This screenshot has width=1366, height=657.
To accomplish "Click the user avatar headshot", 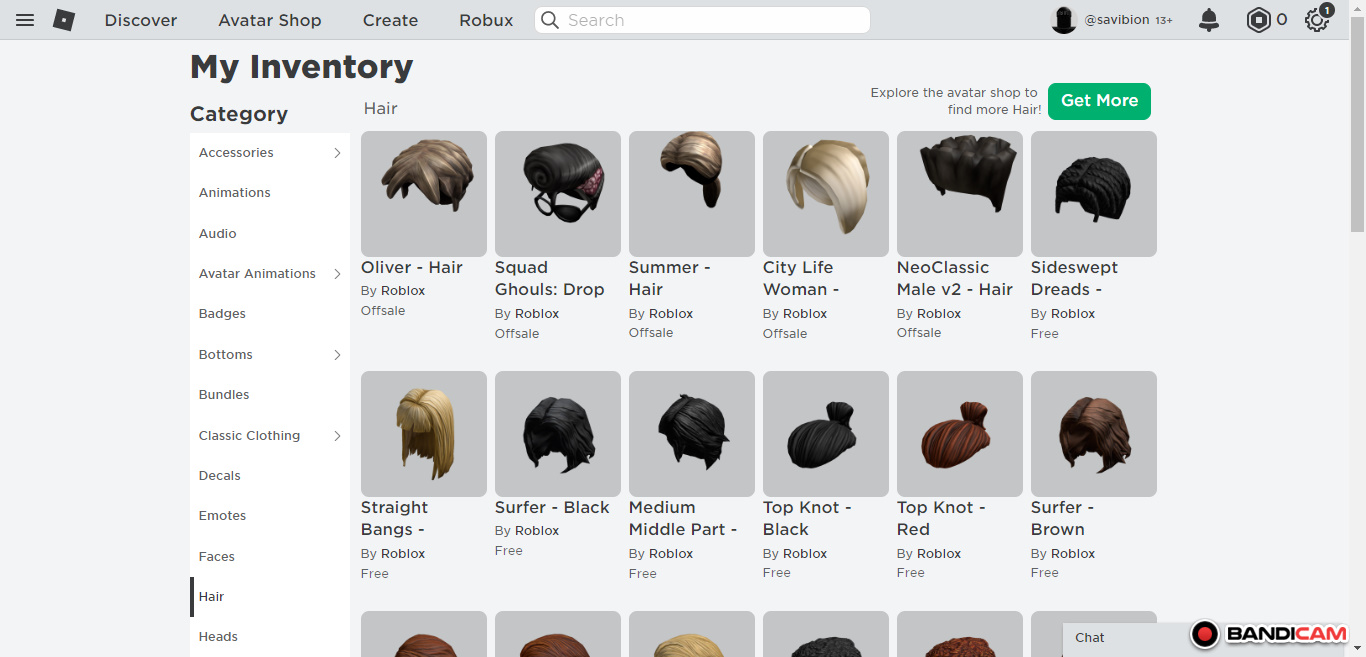I will tap(1063, 20).
